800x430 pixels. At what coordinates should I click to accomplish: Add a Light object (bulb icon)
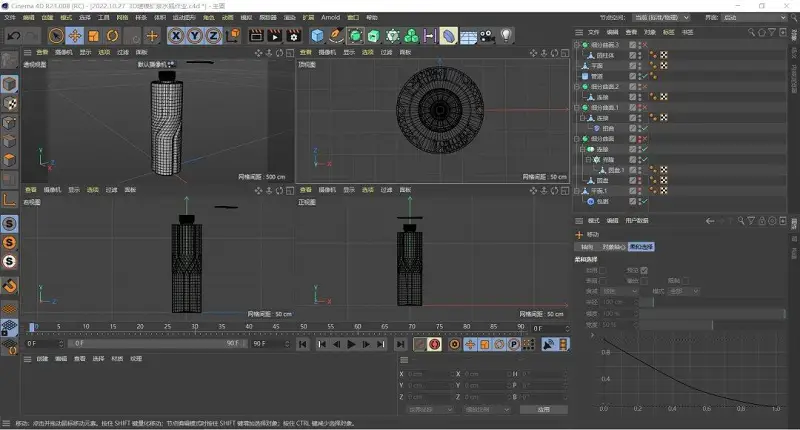506,36
